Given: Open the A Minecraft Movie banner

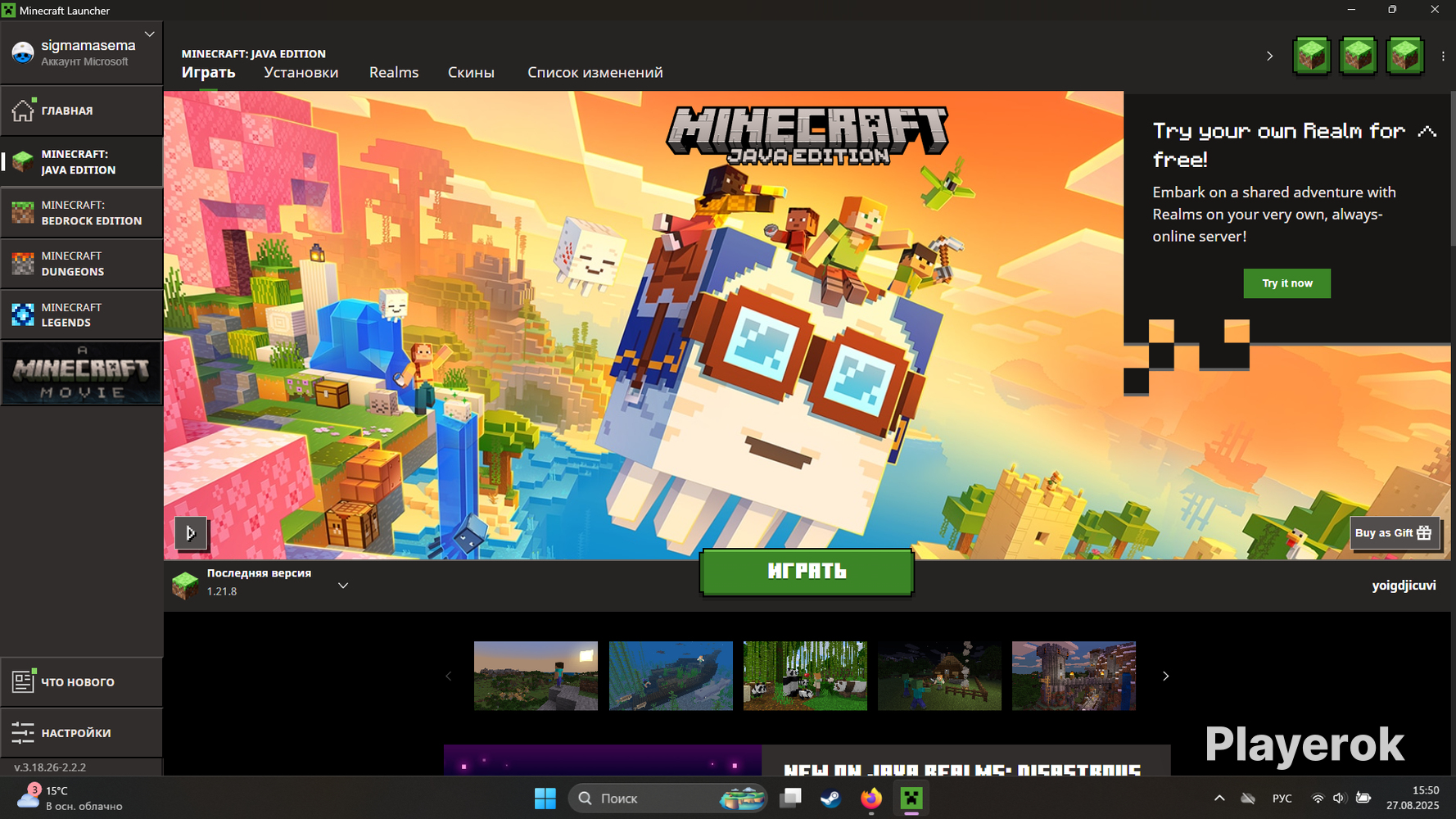Looking at the screenshot, I should pos(82,373).
